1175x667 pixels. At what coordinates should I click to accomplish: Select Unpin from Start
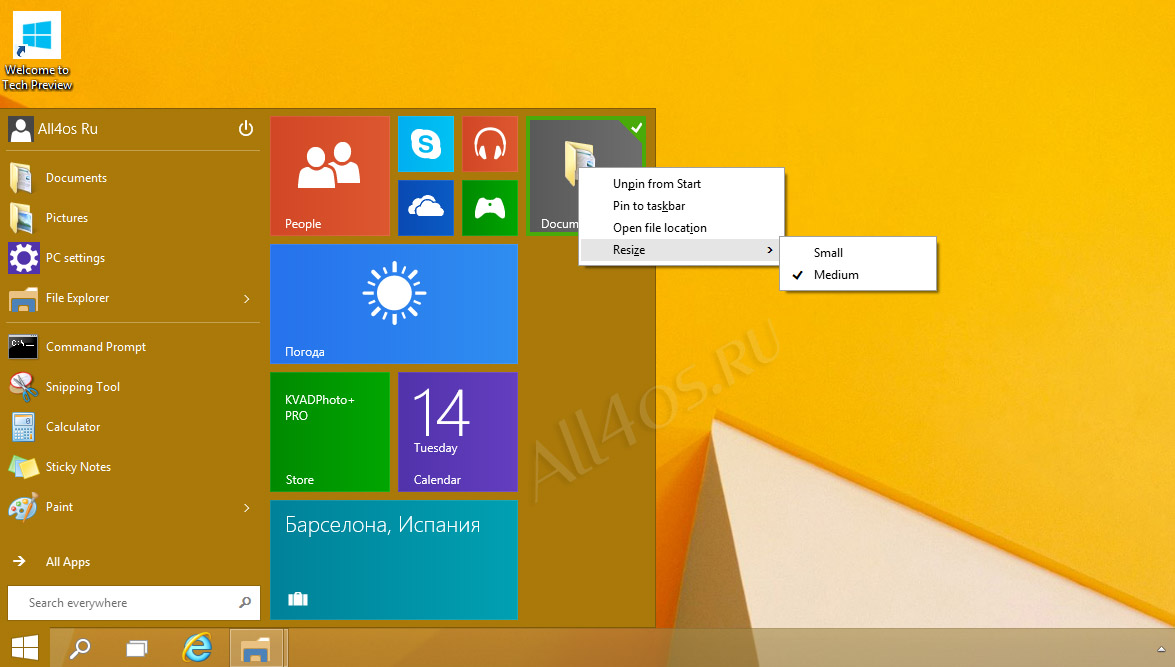[681, 184]
